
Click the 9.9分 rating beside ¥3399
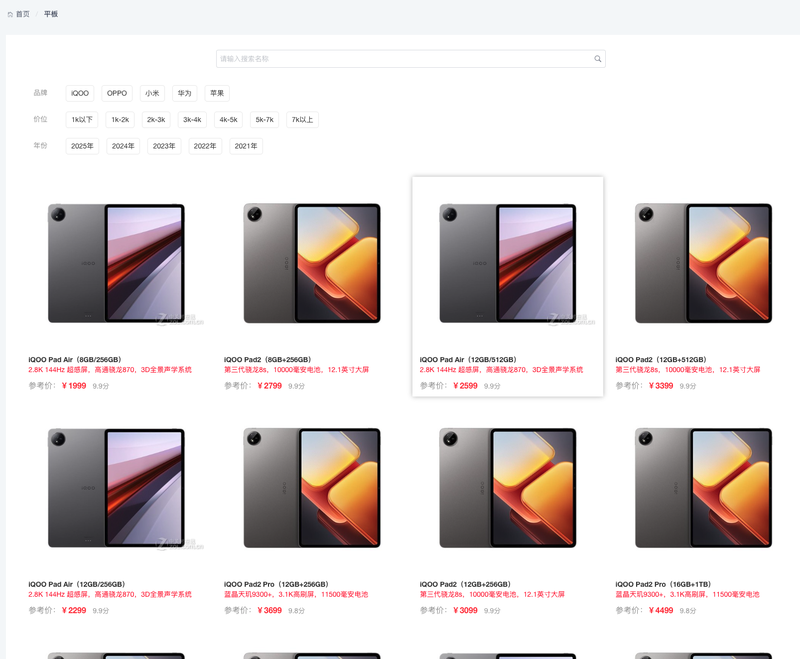coord(688,386)
